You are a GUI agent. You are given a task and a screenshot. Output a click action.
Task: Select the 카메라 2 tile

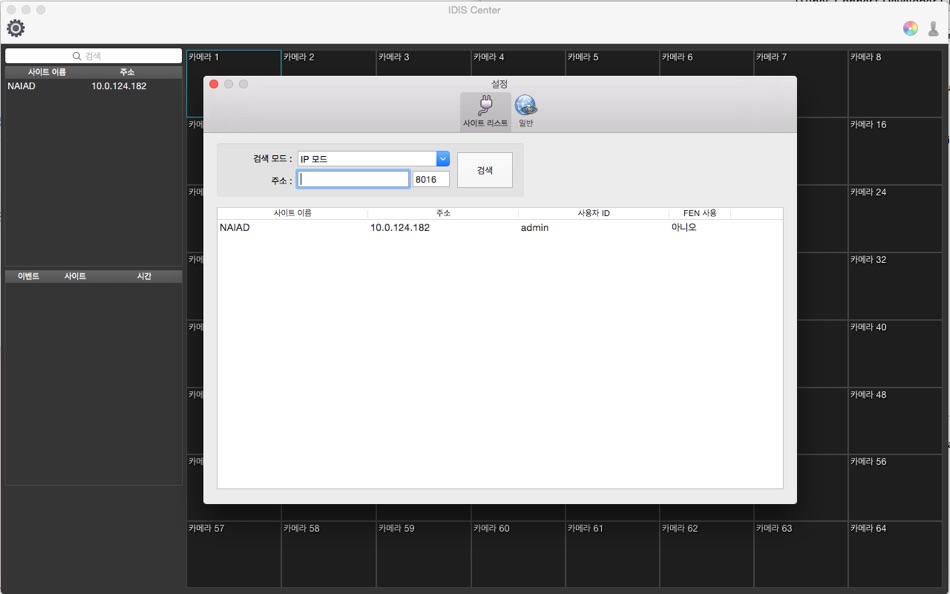[328, 63]
